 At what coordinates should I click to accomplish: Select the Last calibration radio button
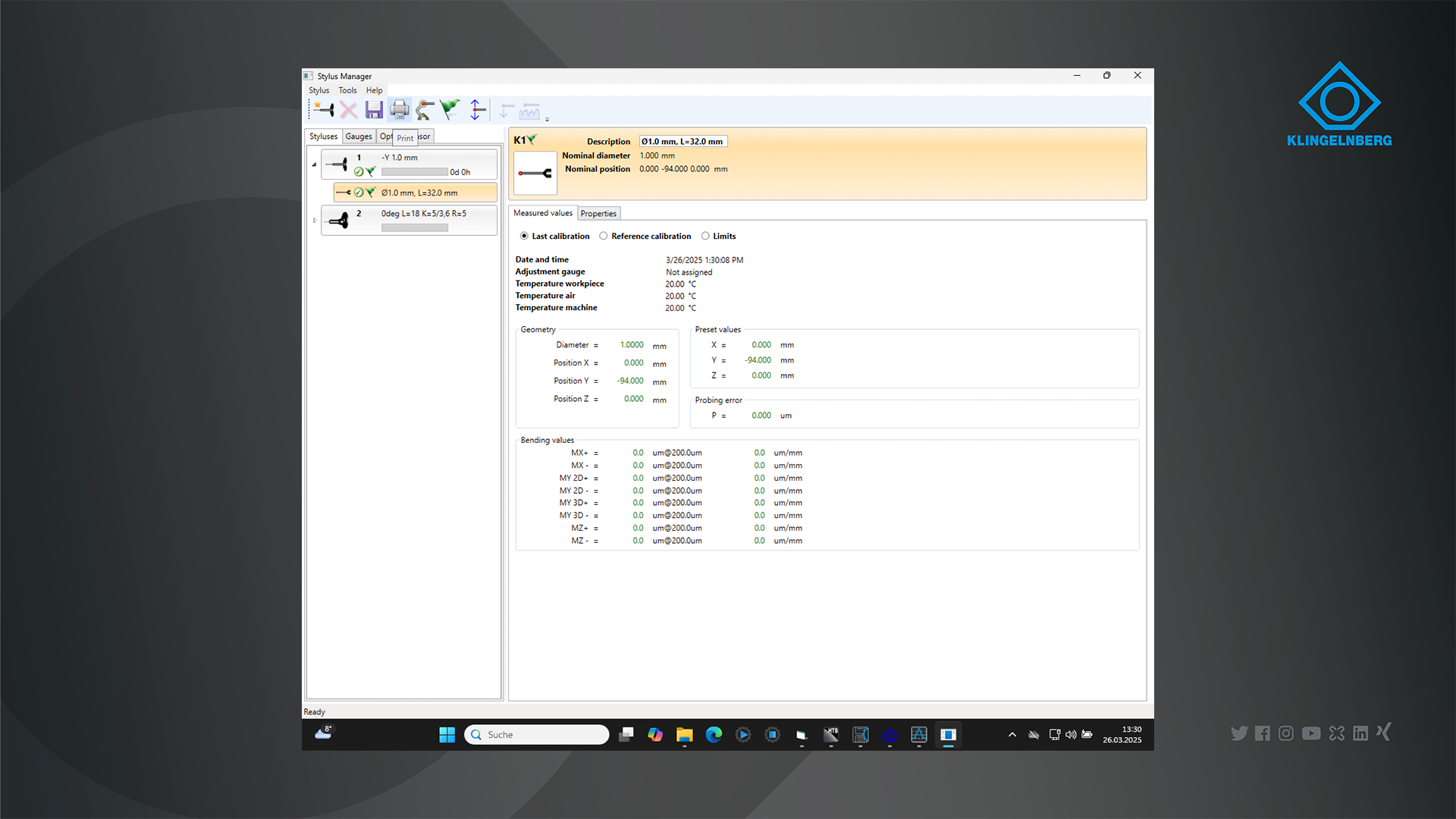(524, 236)
